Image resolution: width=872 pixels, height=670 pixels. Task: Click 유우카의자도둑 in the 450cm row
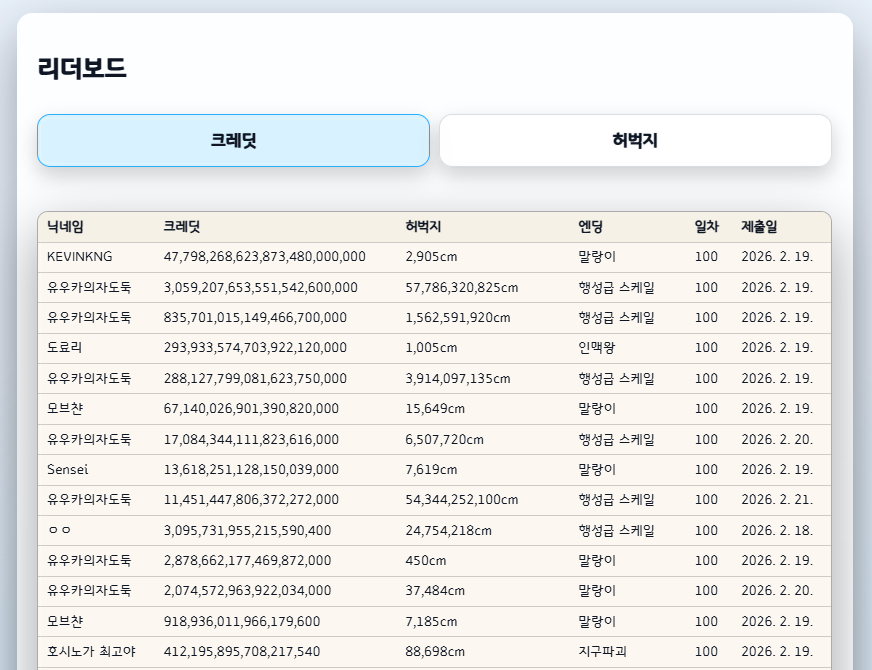(x=89, y=560)
